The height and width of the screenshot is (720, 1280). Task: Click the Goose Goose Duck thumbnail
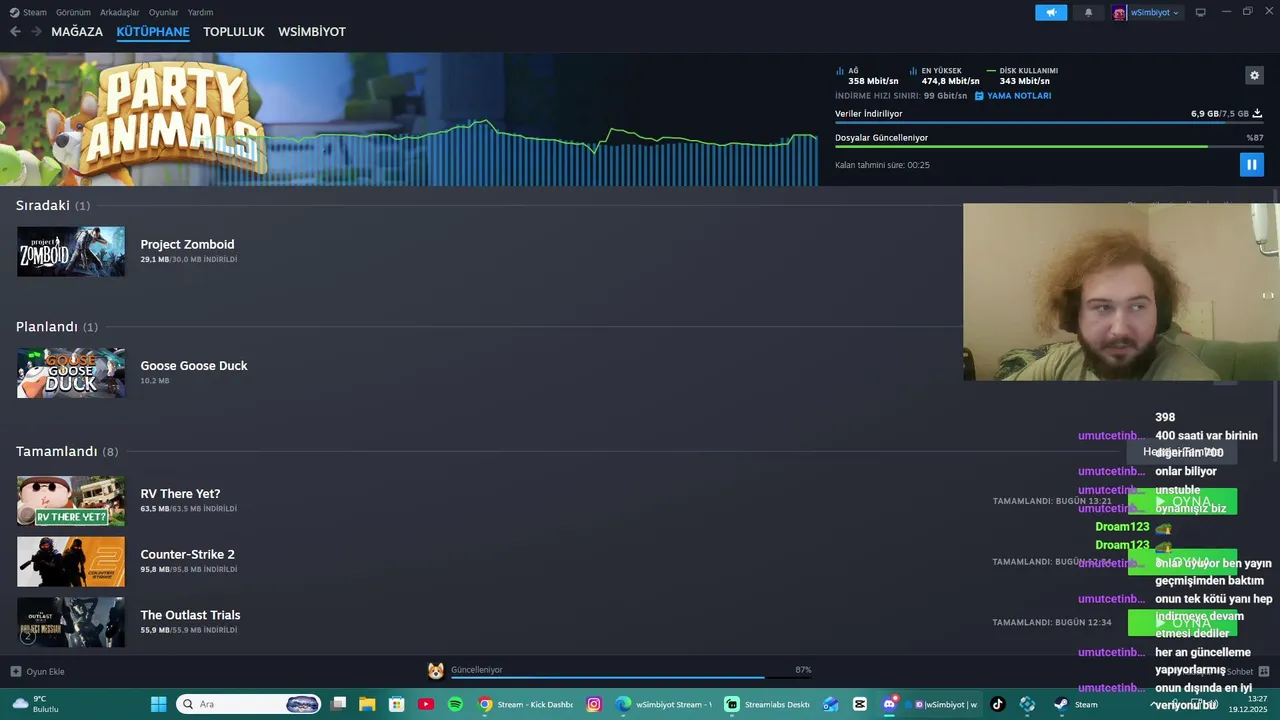tap(71, 373)
